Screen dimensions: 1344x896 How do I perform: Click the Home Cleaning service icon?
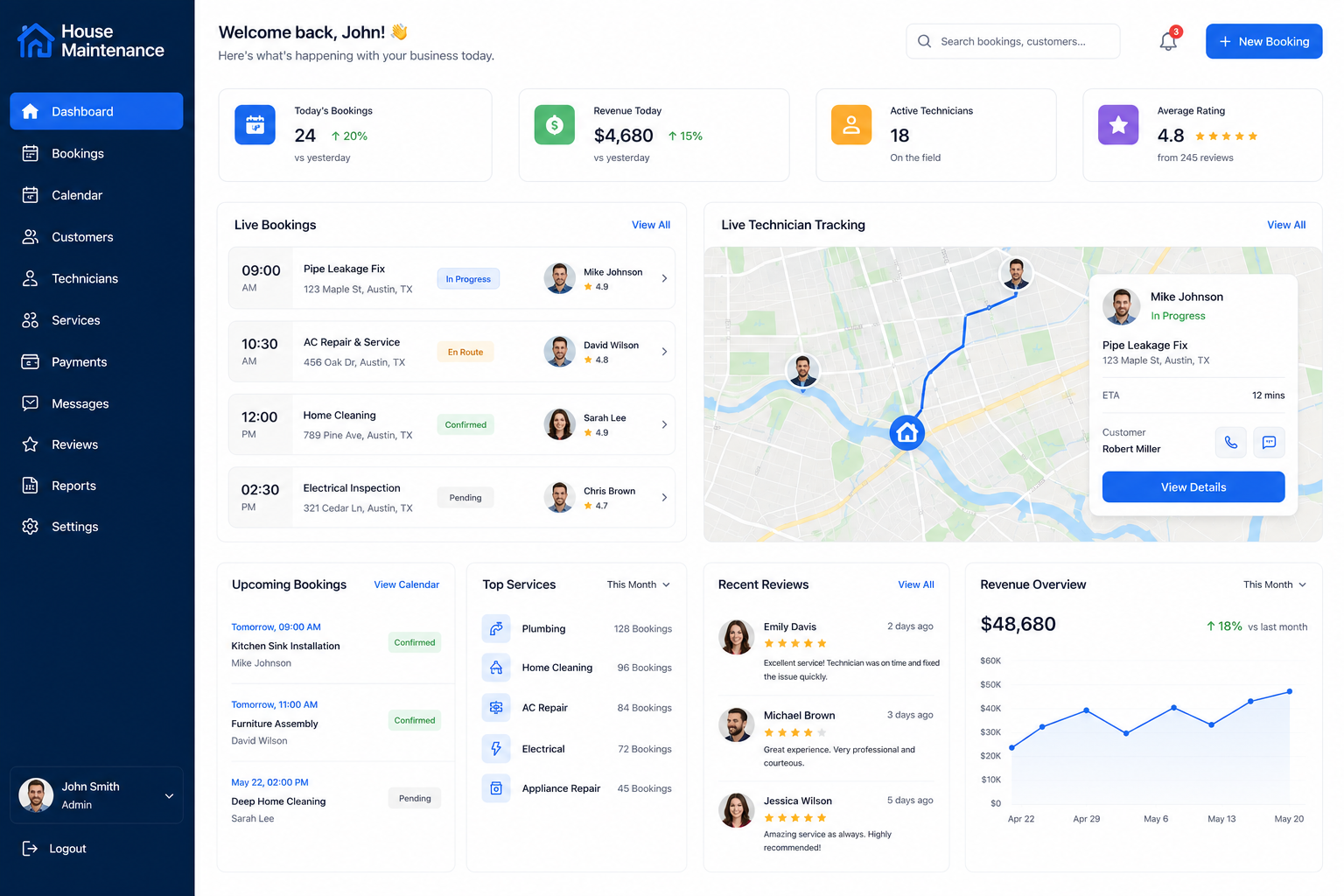pyautogui.click(x=496, y=668)
